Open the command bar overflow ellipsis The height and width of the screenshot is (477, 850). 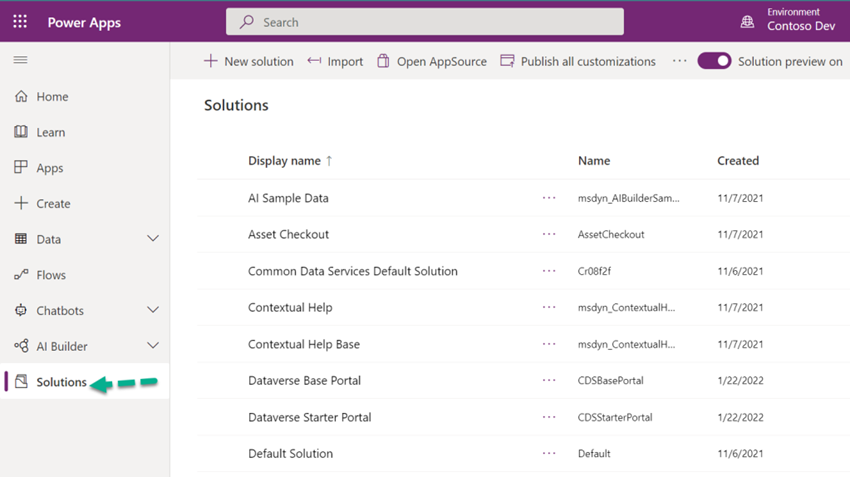click(679, 61)
